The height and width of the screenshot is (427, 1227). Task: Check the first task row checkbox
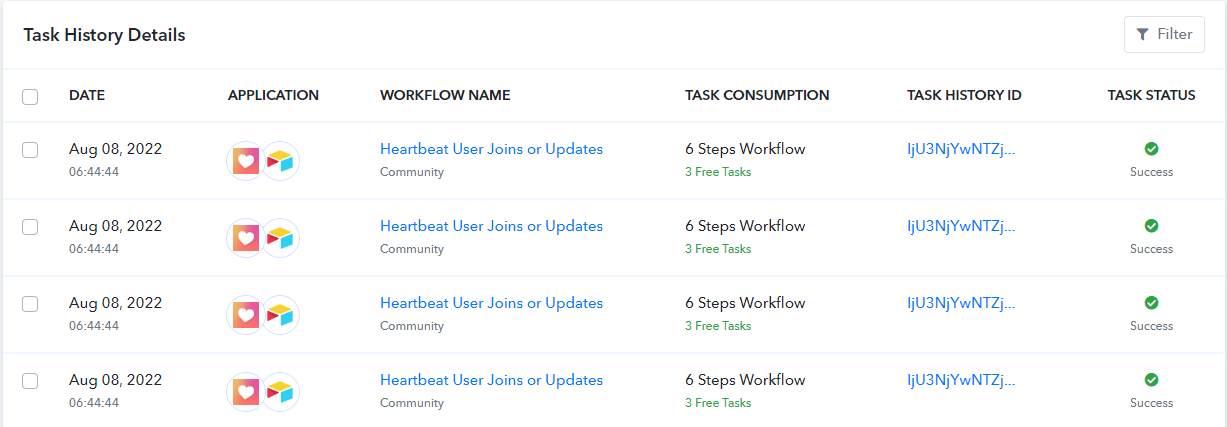pyautogui.click(x=30, y=150)
